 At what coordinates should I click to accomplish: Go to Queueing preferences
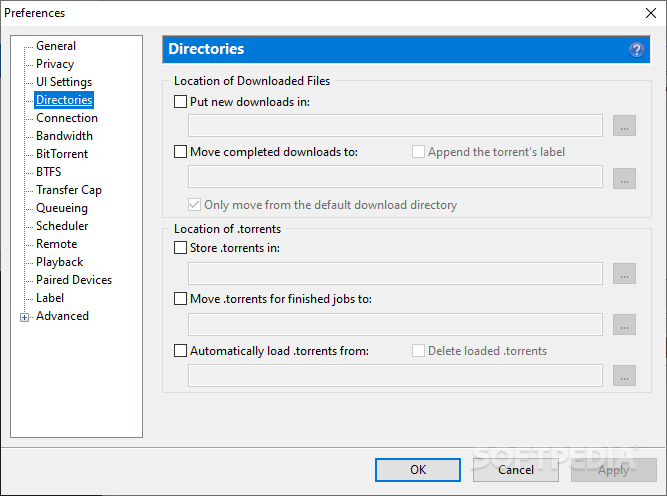(62, 208)
